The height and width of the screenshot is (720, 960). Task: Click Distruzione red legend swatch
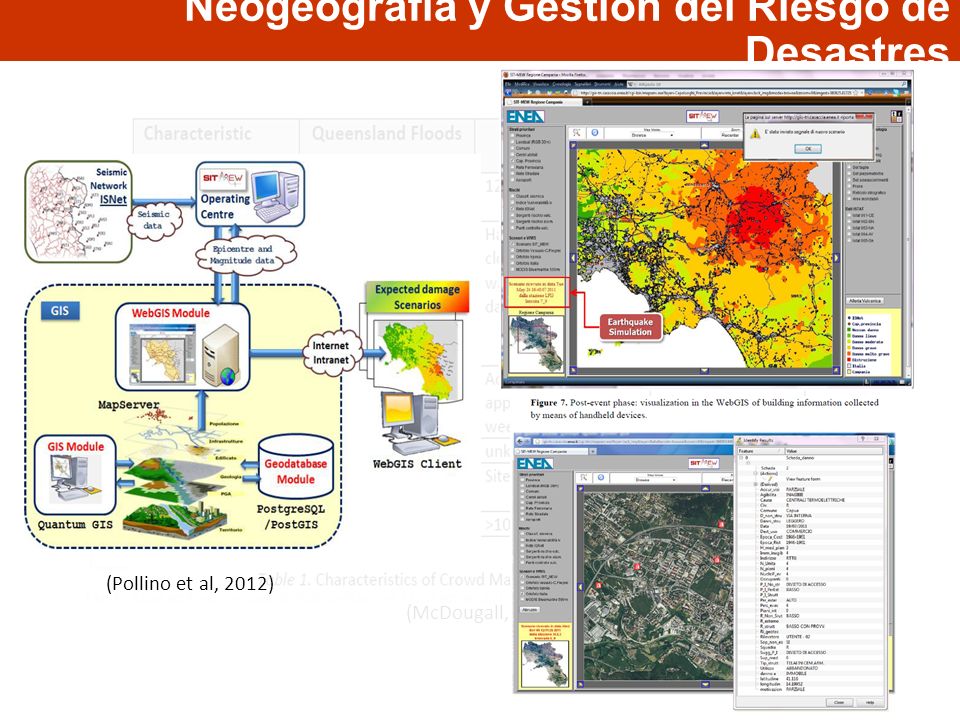[850, 360]
